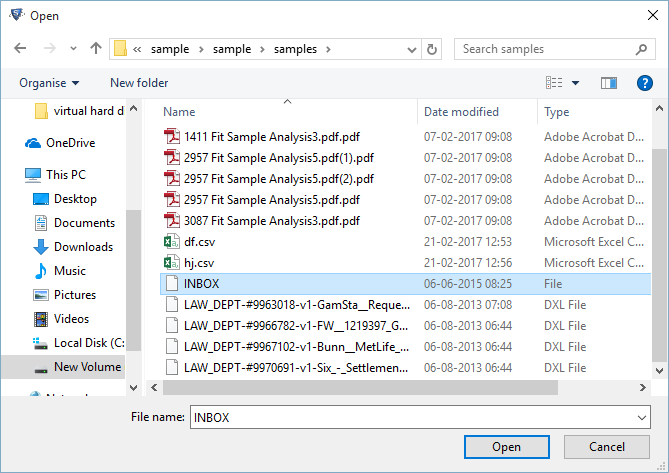Click the file icon of INBOX
Screen dimensions: 669x473
pyautogui.click(x=172, y=284)
